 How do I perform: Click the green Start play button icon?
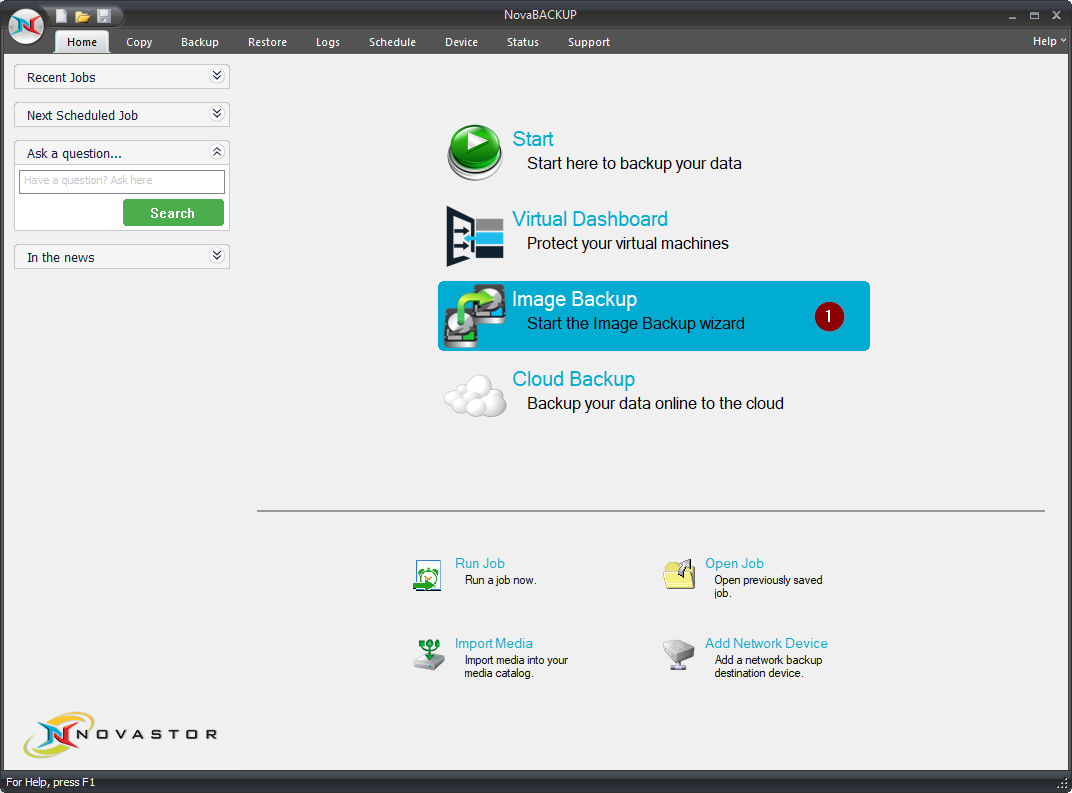pos(474,152)
